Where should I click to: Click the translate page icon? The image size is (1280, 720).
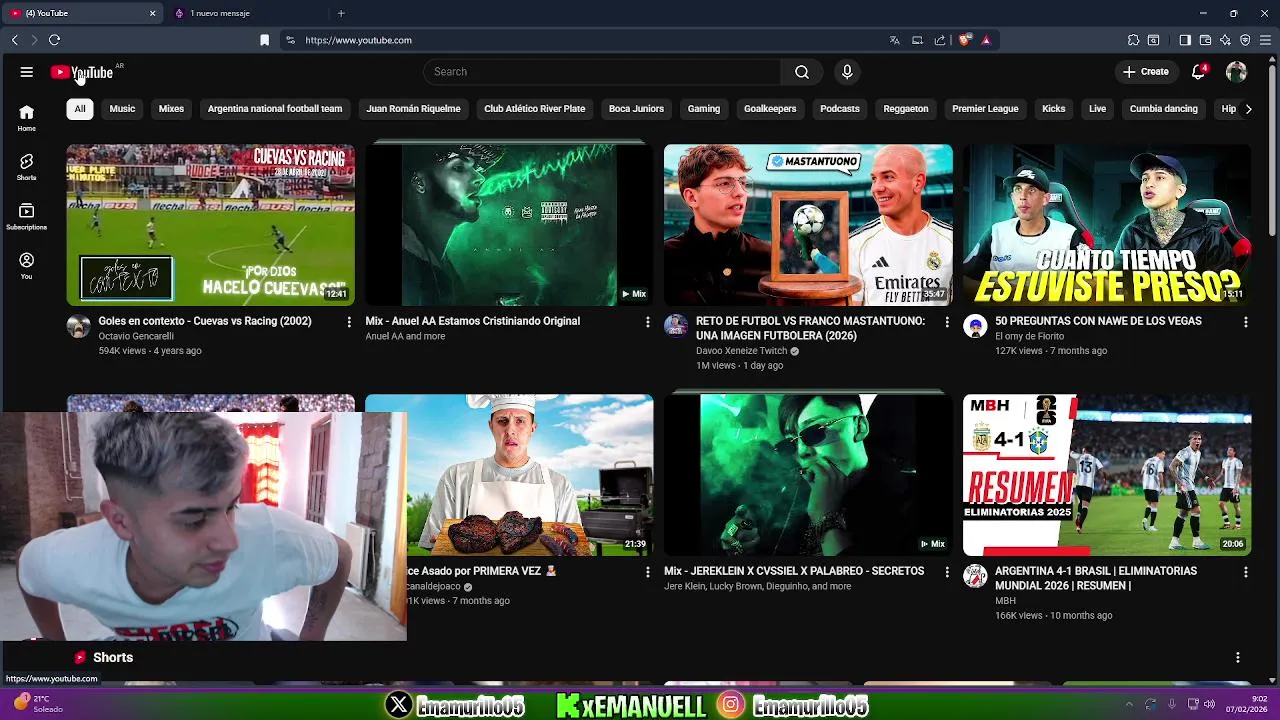(894, 40)
